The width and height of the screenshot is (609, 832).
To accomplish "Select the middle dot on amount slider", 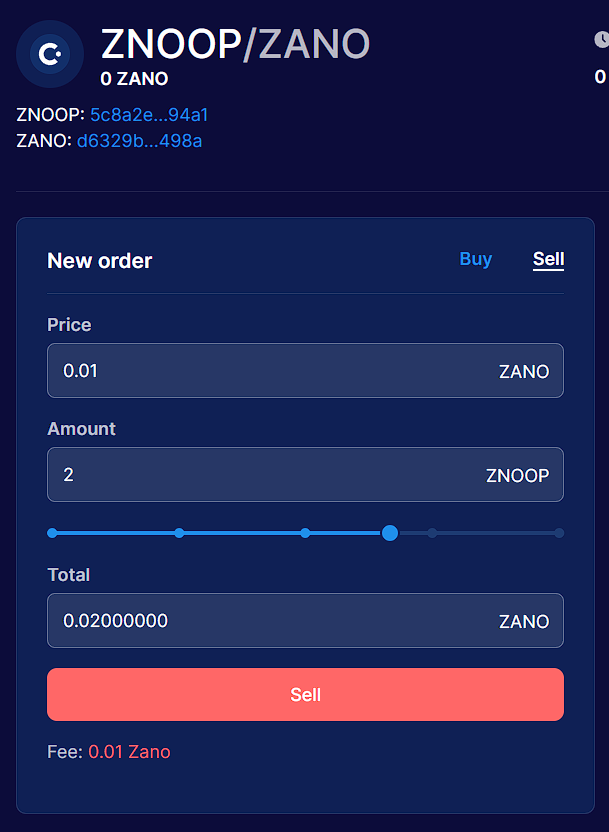I will click(305, 533).
